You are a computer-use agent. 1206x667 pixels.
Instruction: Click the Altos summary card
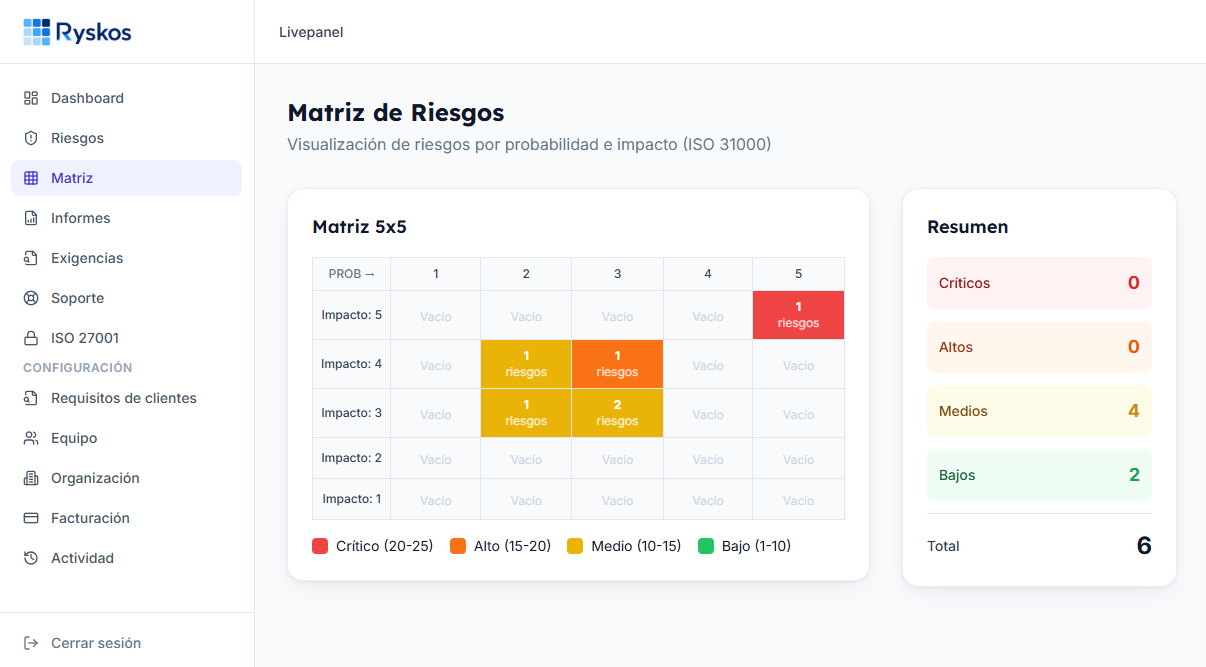(x=1039, y=347)
